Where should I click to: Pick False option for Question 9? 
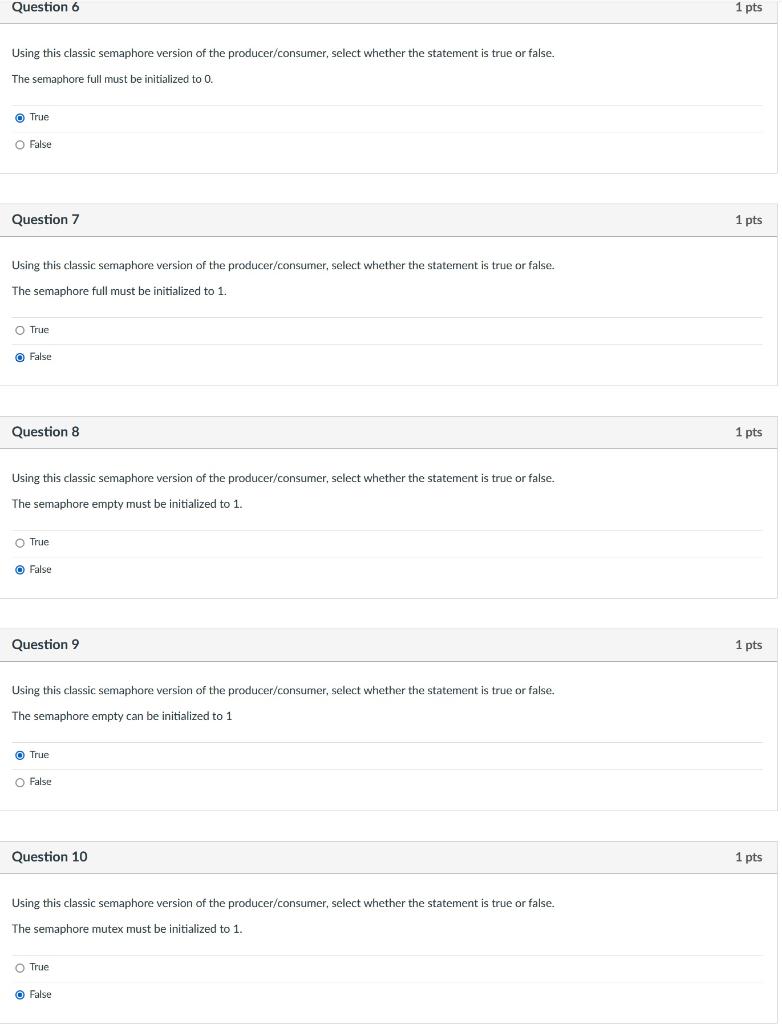point(20,782)
